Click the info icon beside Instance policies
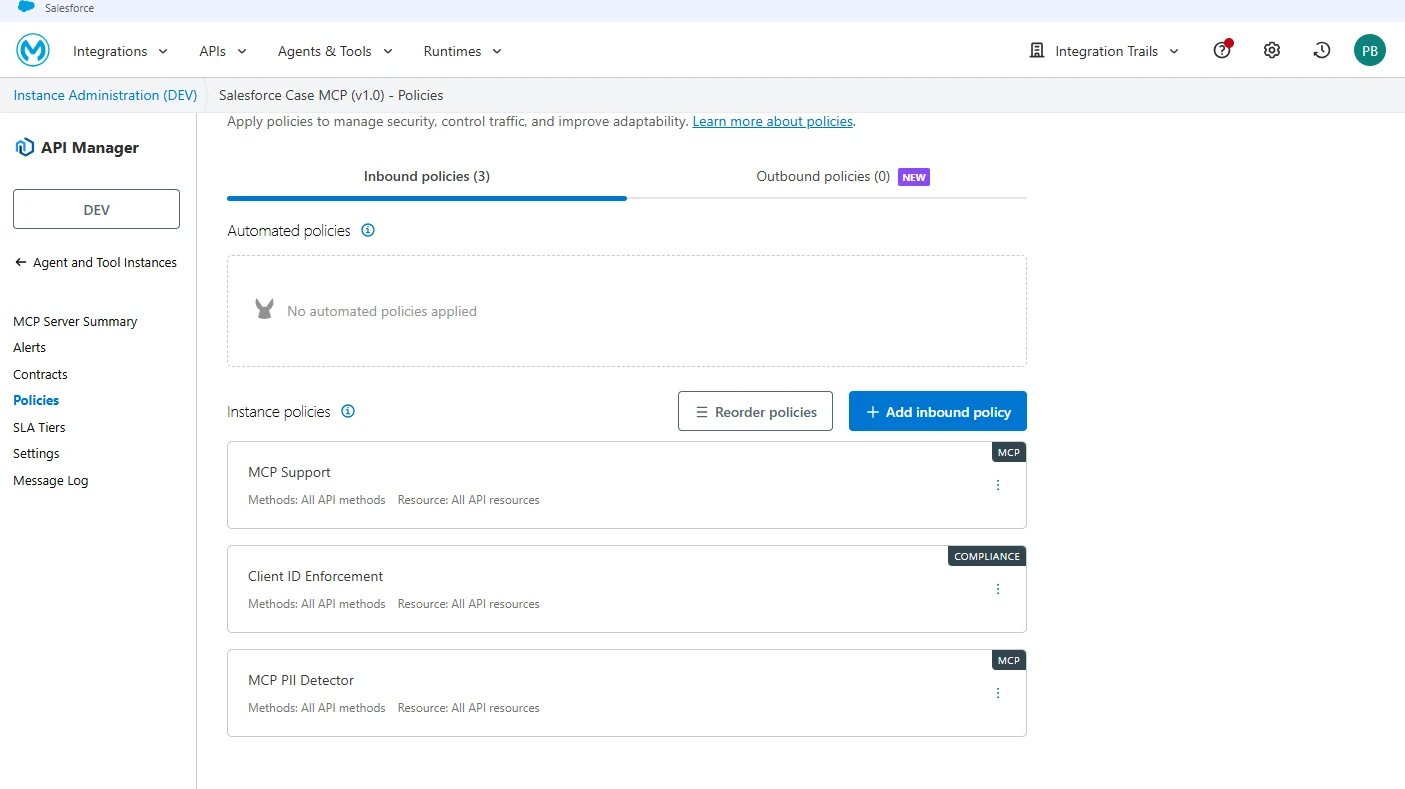This screenshot has width=1405, height=789. (348, 411)
